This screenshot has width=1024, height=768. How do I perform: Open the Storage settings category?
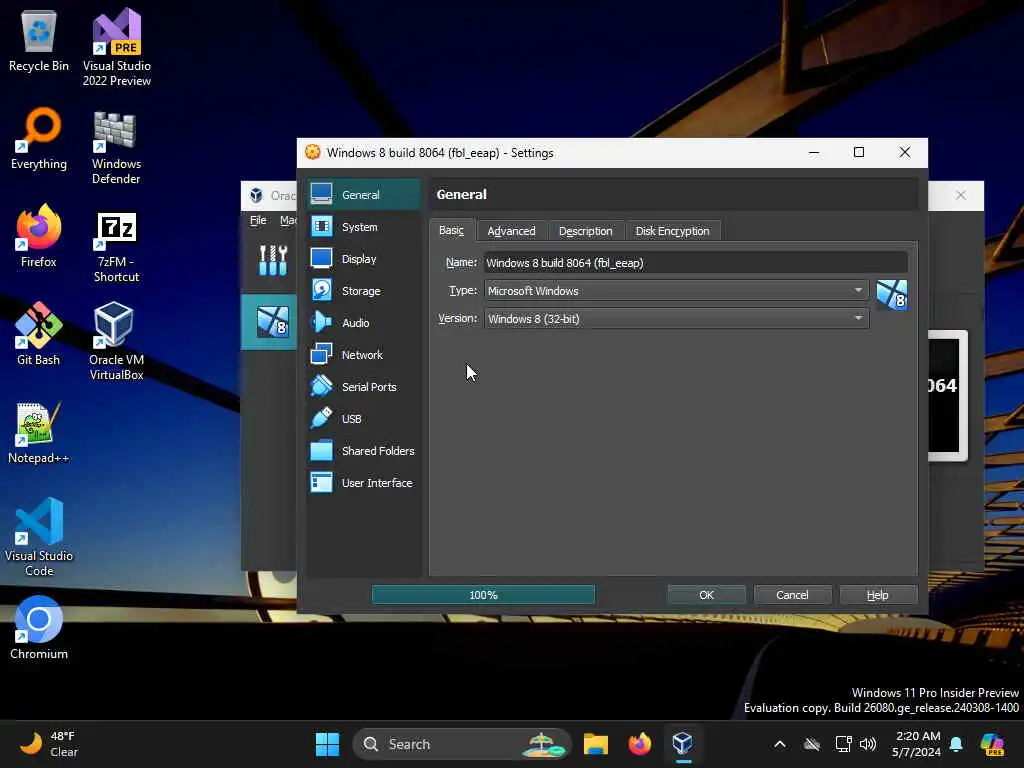(x=364, y=291)
